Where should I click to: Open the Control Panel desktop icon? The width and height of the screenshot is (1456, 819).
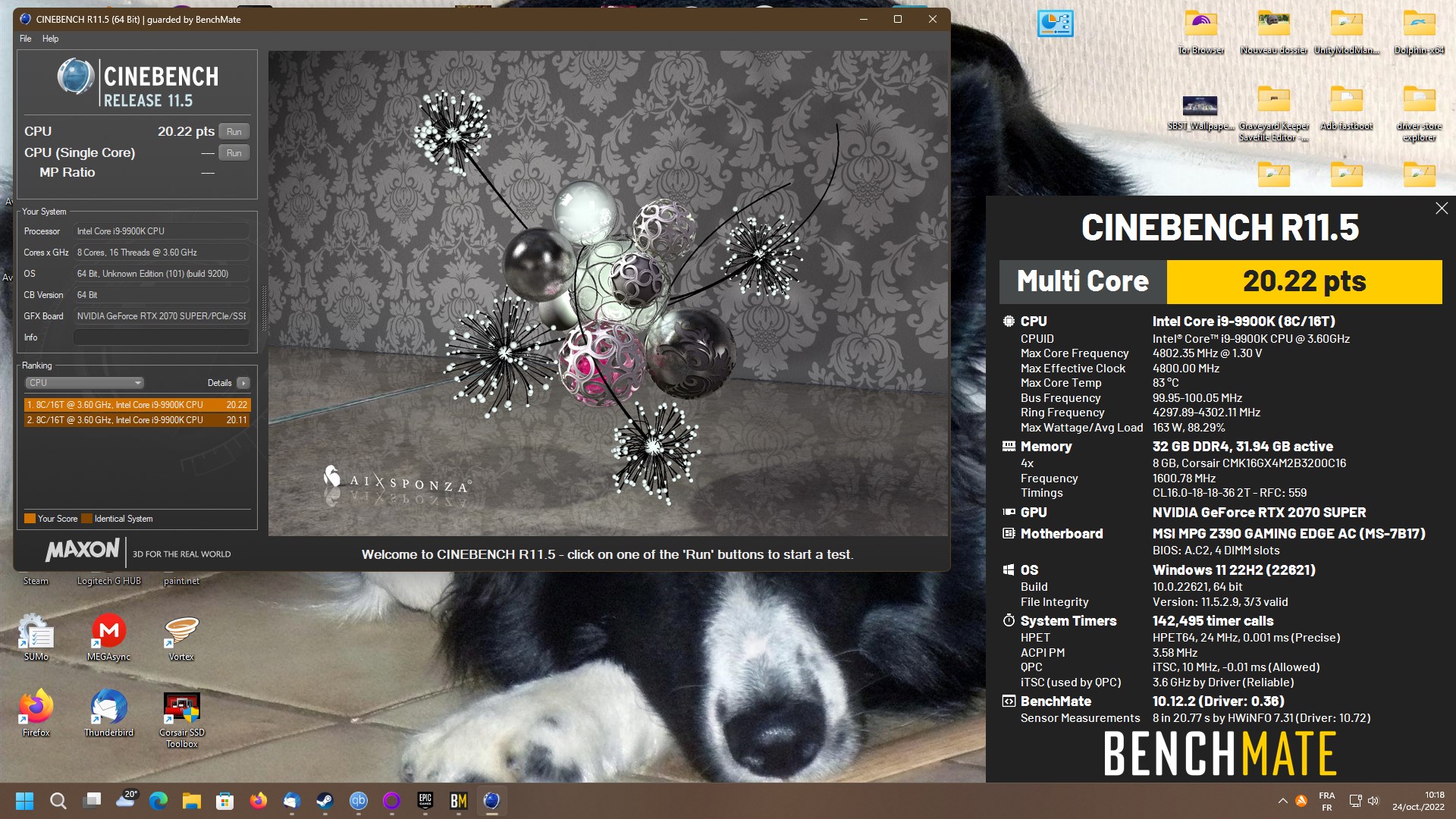coord(1055,24)
